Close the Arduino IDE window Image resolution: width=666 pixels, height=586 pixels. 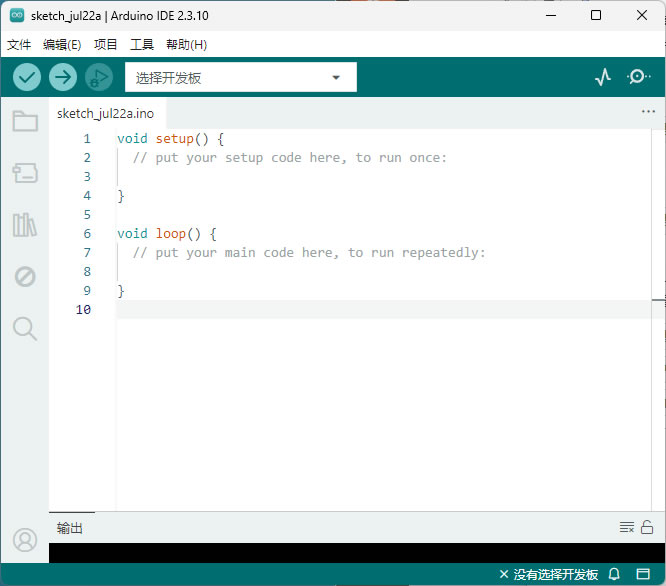(642, 15)
